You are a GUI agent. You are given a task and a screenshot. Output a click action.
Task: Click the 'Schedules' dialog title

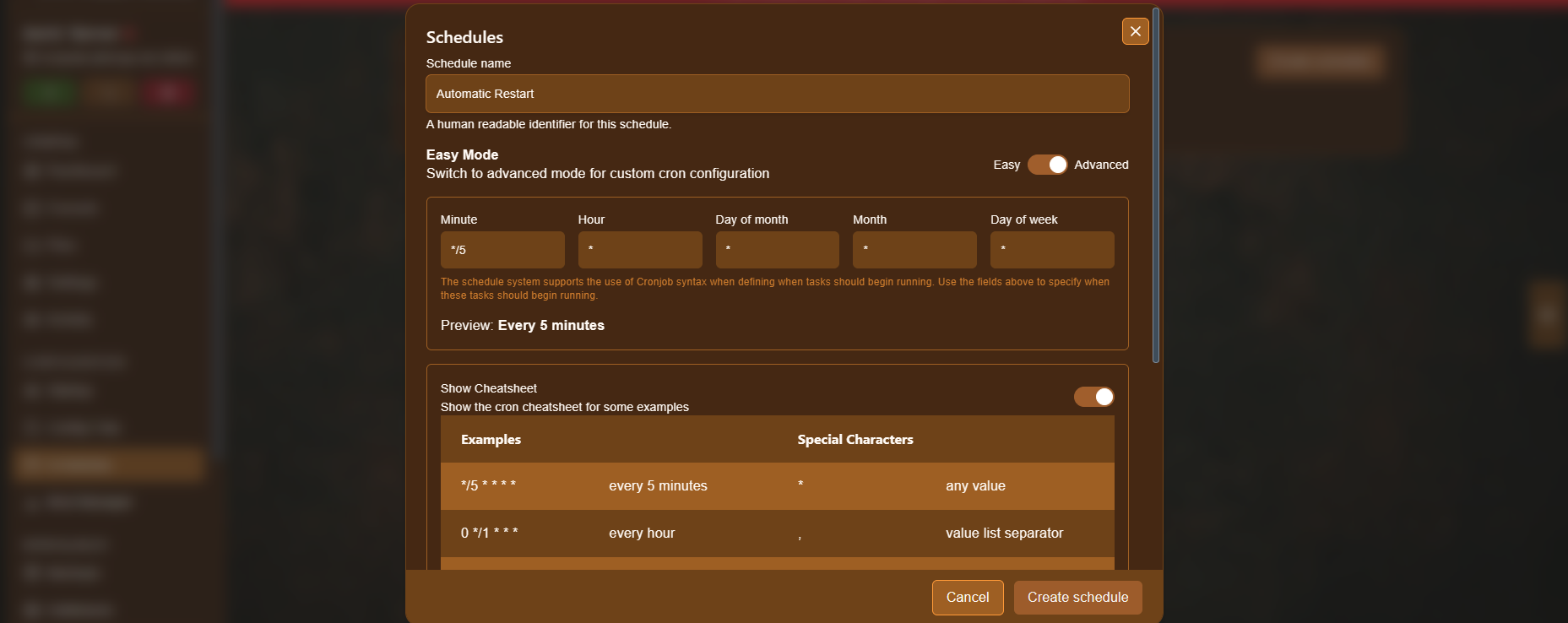pyautogui.click(x=464, y=37)
